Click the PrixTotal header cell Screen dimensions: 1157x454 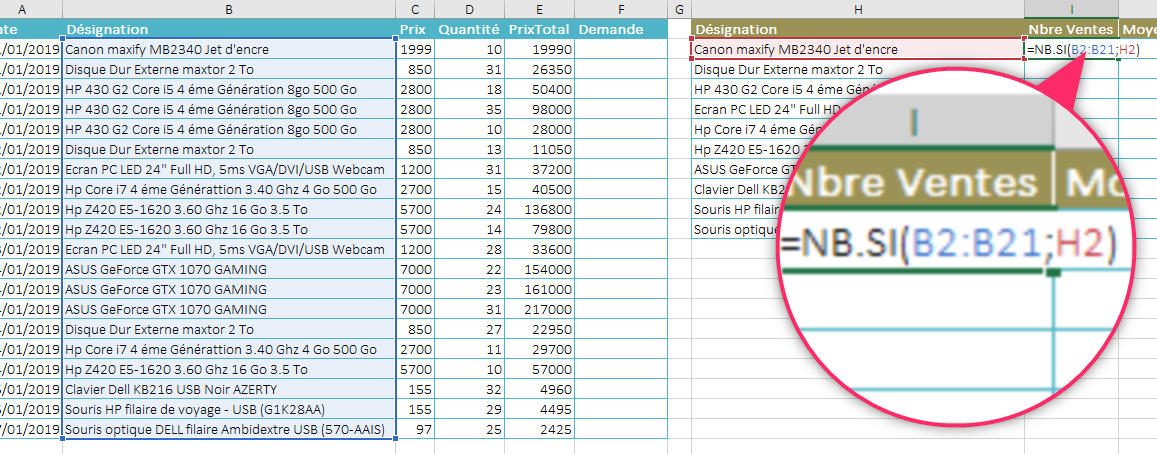click(539, 30)
